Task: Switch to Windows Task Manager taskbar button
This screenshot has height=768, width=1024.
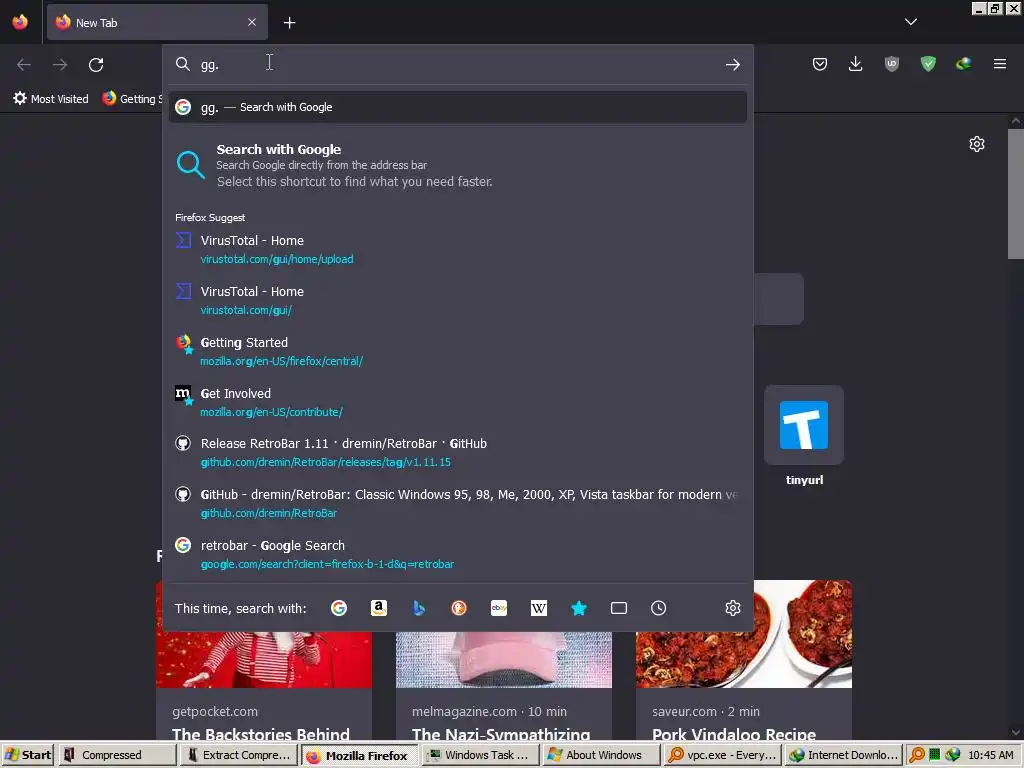Action: coord(481,755)
